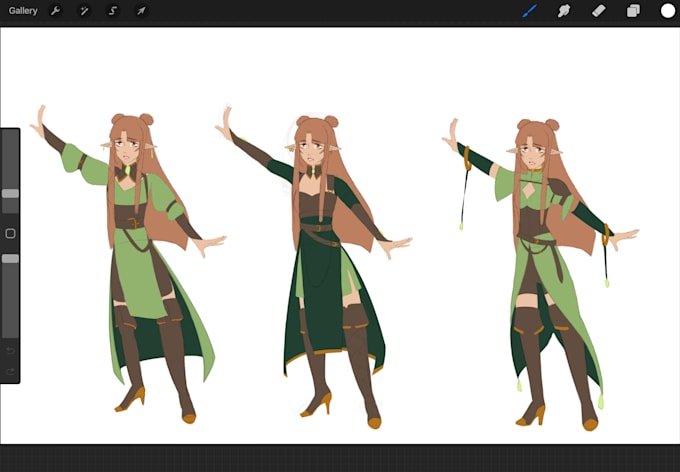Image resolution: width=680 pixels, height=472 pixels.
Task: Activate the Selection S-ribbon tool
Action: [112, 11]
